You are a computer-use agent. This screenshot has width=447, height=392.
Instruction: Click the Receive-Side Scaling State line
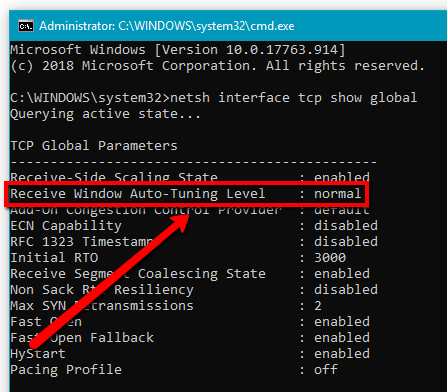pos(190,177)
